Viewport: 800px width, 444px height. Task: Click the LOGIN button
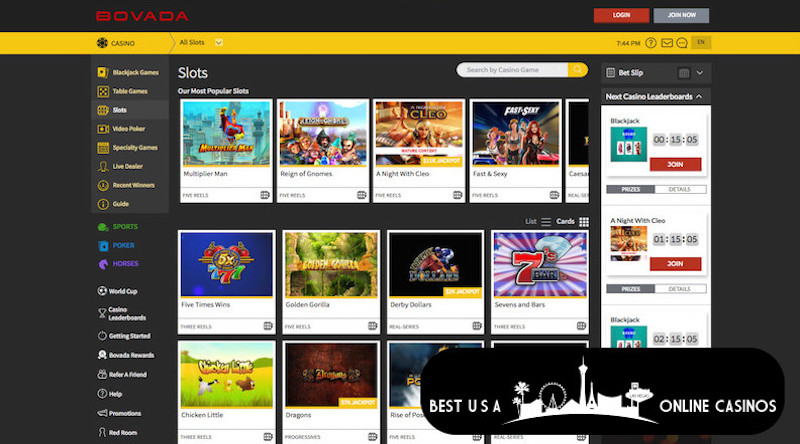(621, 15)
